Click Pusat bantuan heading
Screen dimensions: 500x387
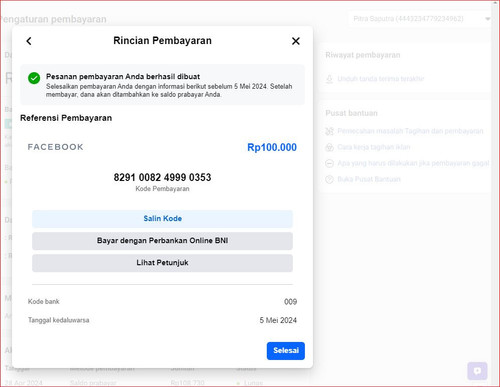click(351, 113)
